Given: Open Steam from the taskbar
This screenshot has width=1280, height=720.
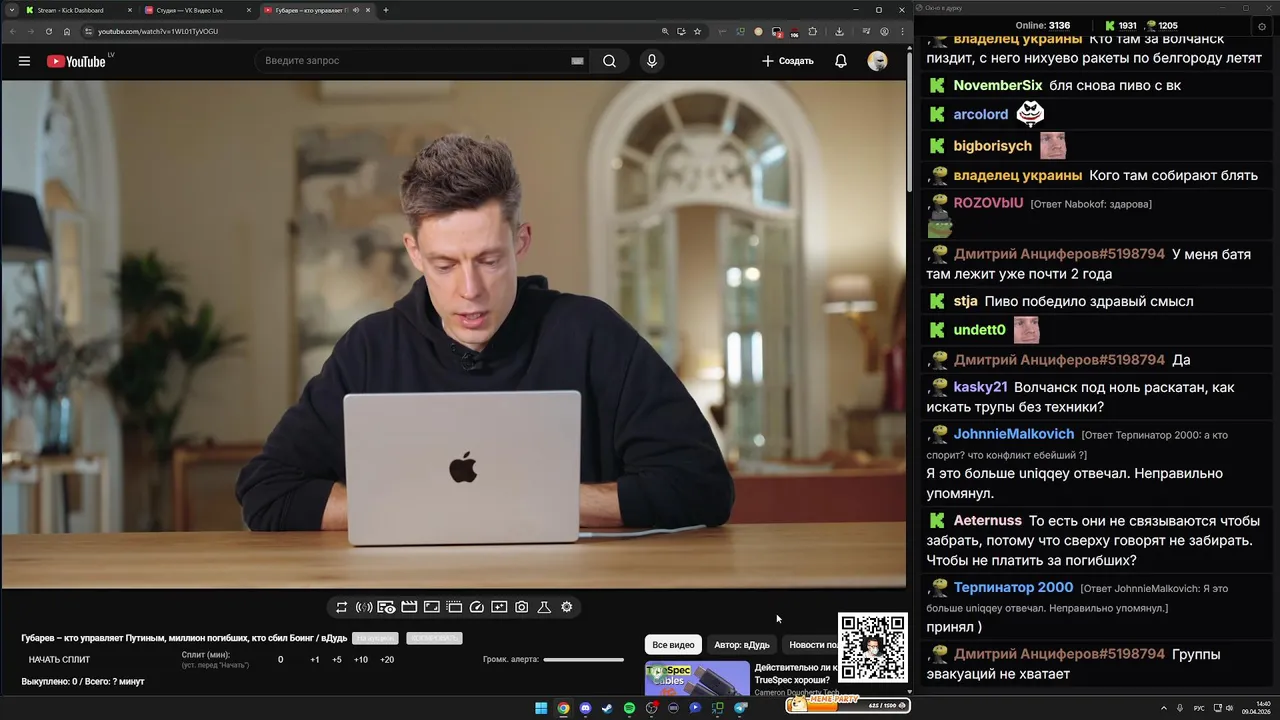Looking at the screenshot, I should pyautogui.click(x=607, y=708).
